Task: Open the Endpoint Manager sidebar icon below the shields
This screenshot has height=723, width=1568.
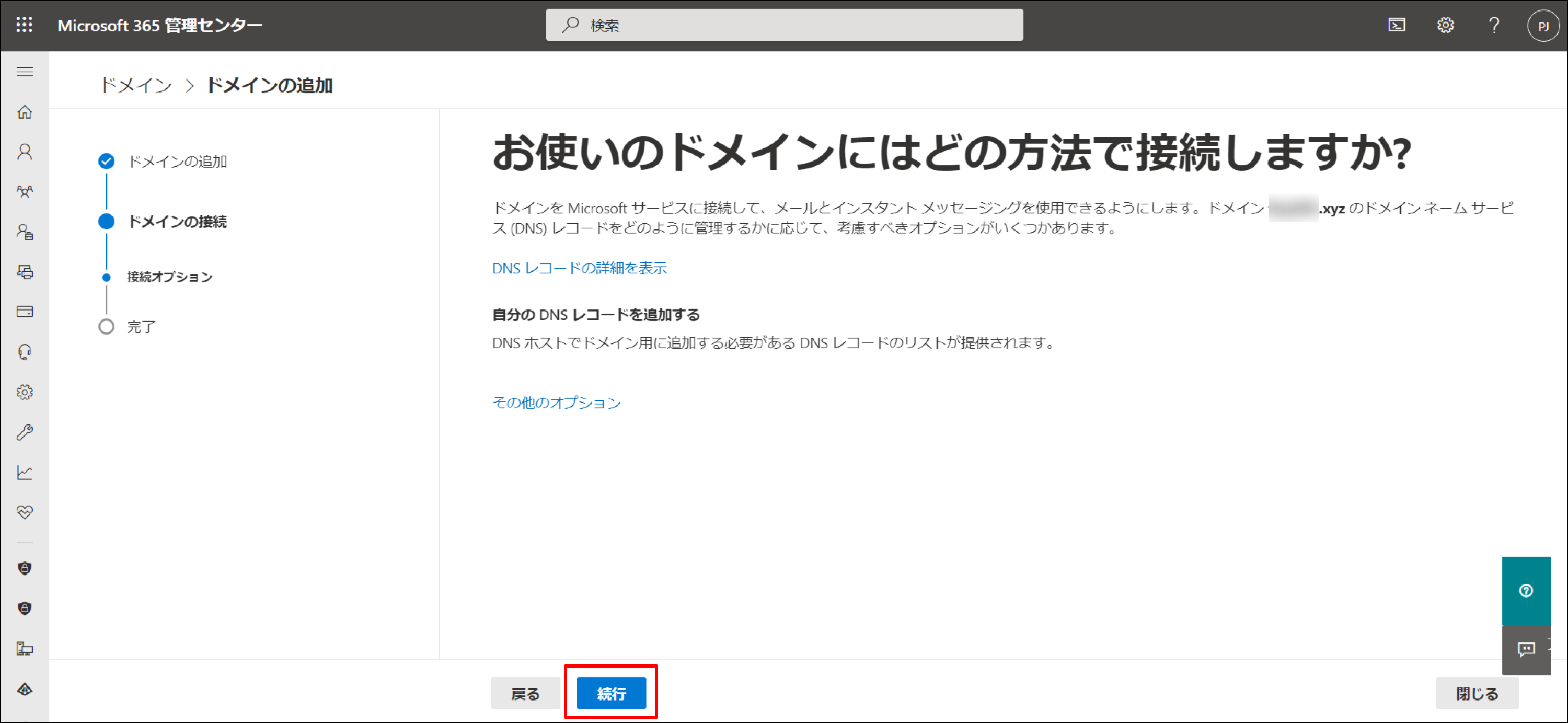Action: pos(25,649)
